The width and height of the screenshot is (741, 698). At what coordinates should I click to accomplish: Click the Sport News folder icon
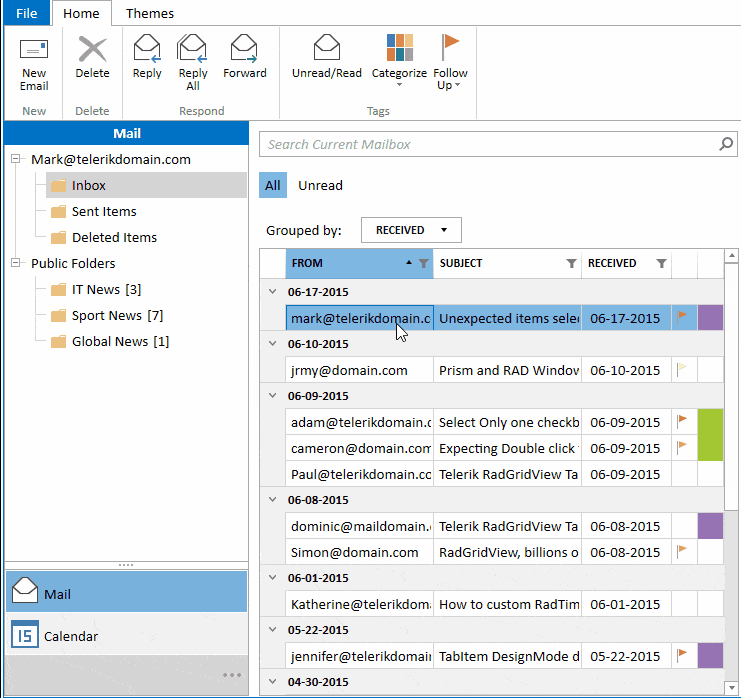pyautogui.click(x=58, y=315)
